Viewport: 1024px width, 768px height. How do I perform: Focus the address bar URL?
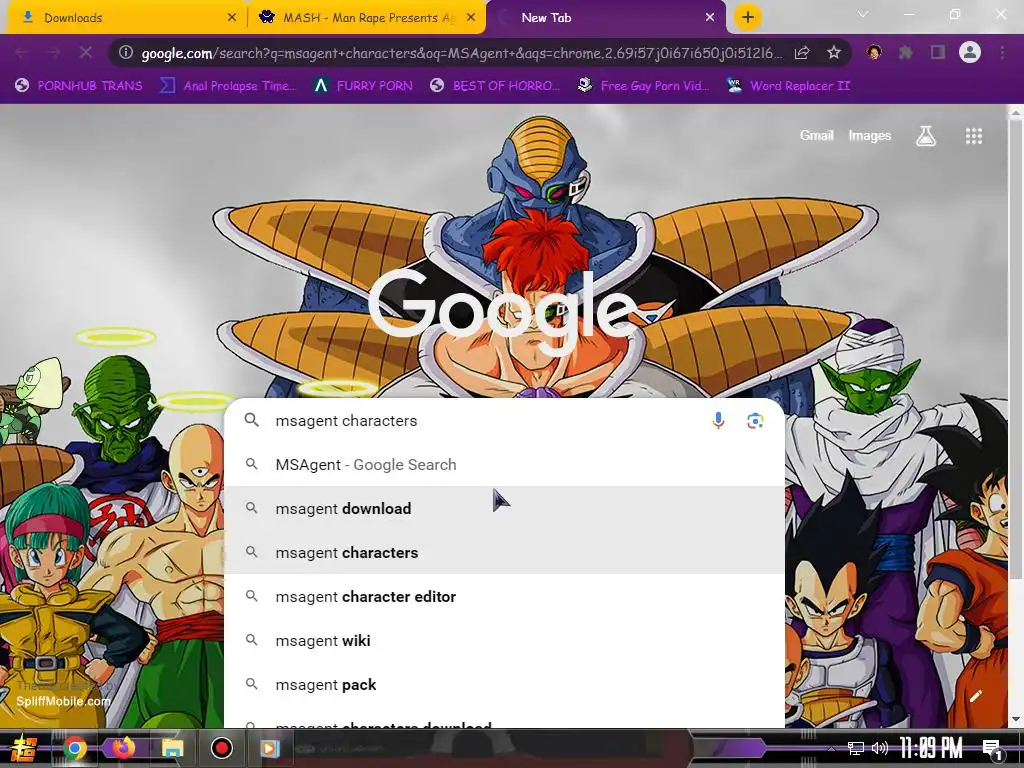(x=461, y=53)
